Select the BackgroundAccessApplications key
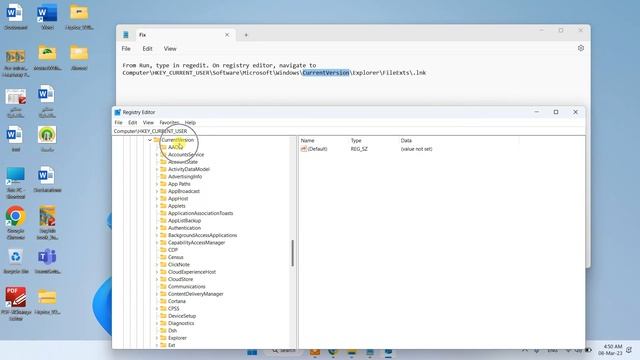The image size is (640, 360). tap(202, 236)
